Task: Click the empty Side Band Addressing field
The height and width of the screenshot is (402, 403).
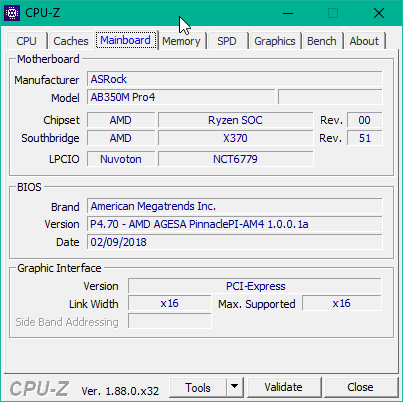Action: pyautogui.click(x=170, y=322)
